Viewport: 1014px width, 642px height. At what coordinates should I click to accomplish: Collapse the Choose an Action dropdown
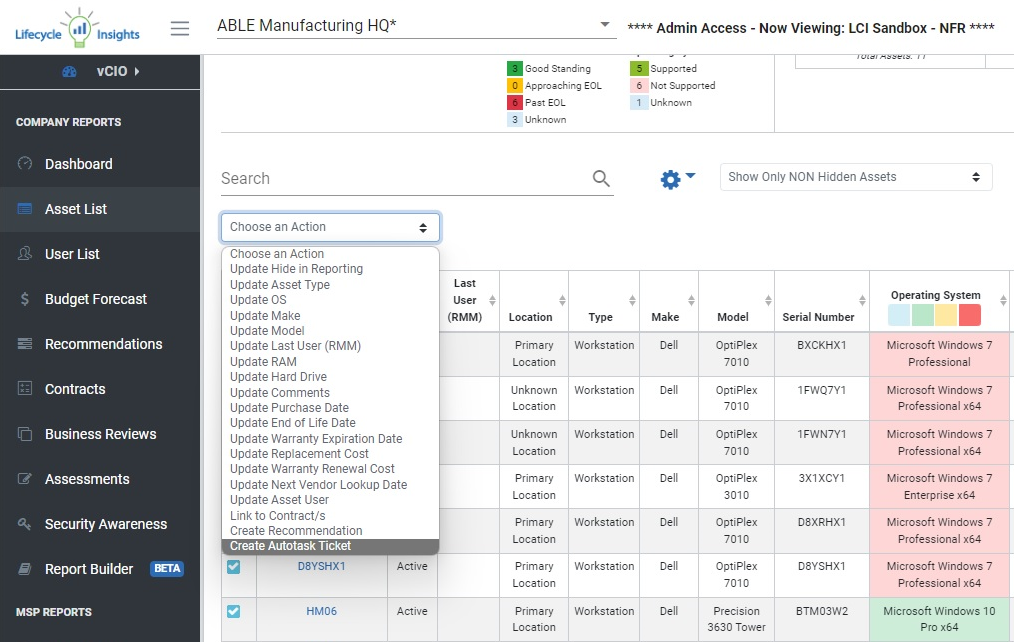pyautogui.click(x=330, y=227)
